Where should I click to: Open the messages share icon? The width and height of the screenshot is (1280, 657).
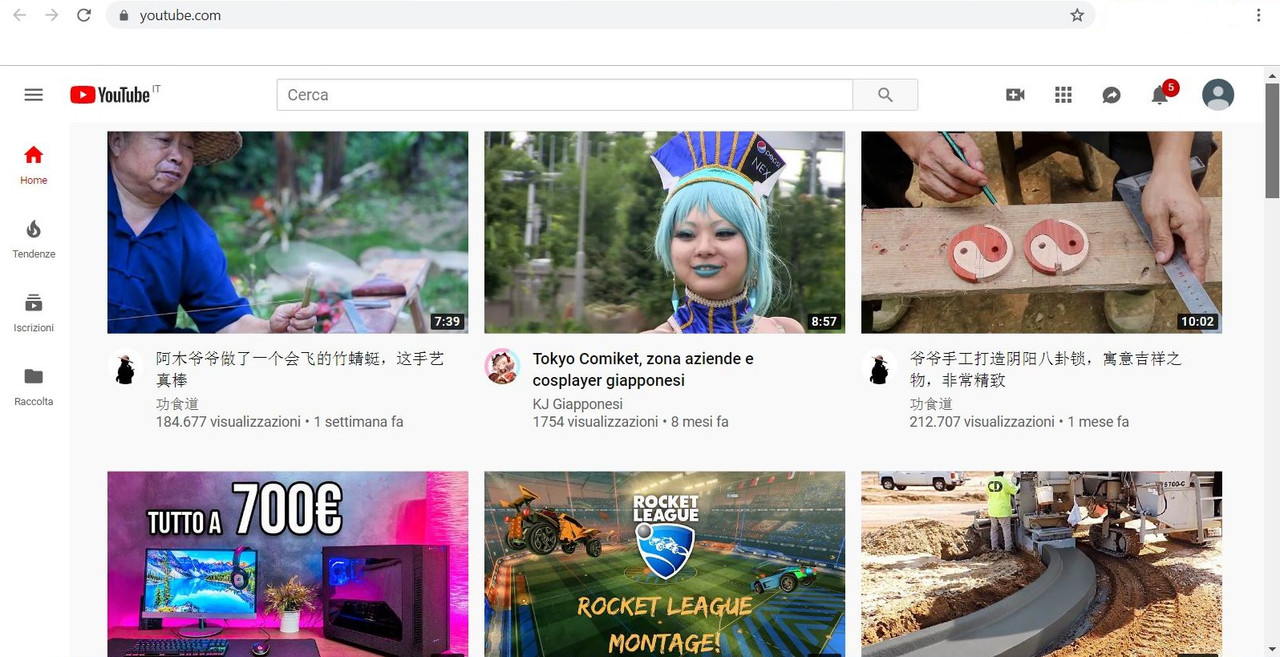pyautogui.click(x=1111, y=95)
